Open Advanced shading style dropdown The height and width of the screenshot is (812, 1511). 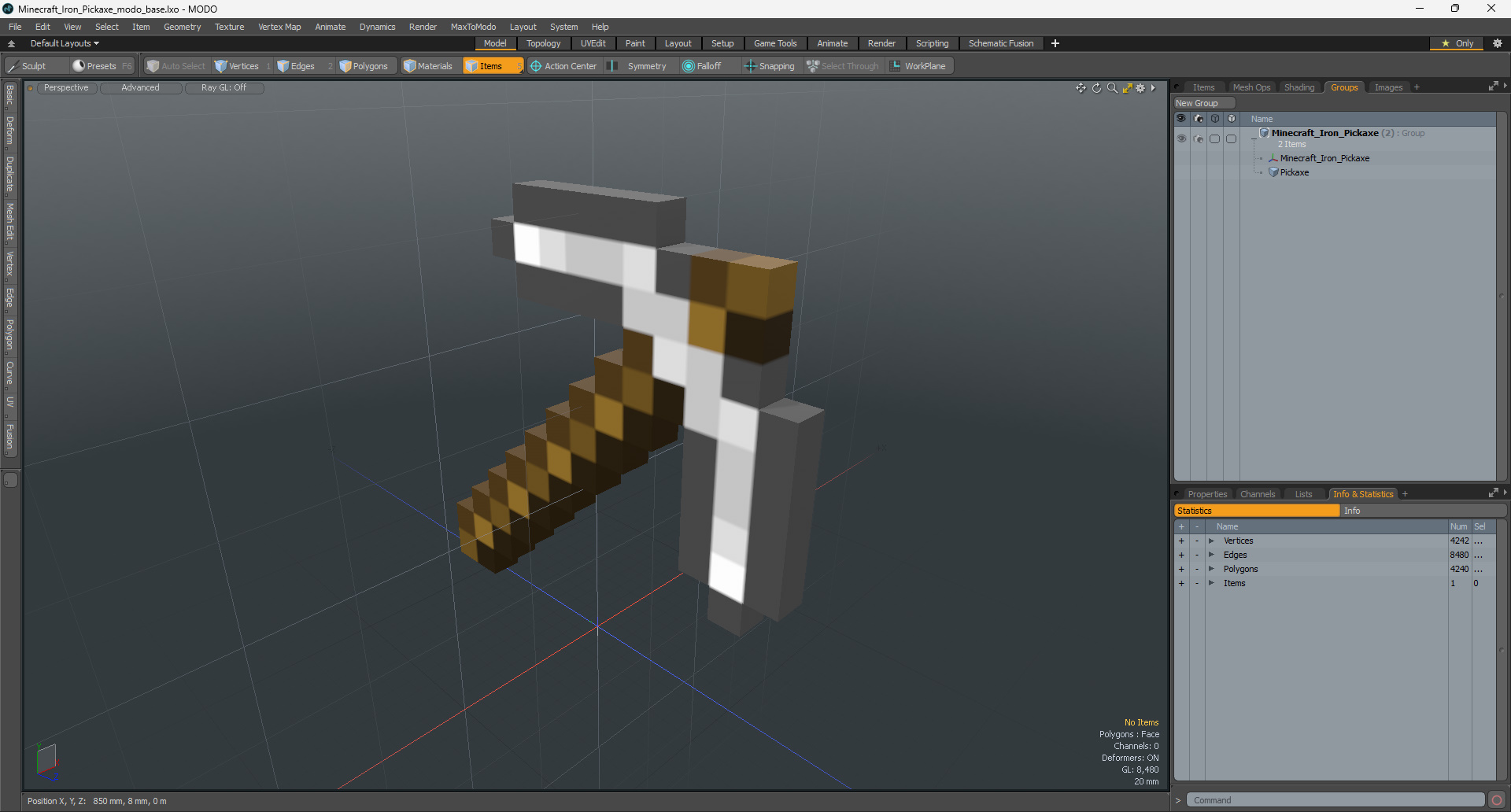(x=141, y=88)
